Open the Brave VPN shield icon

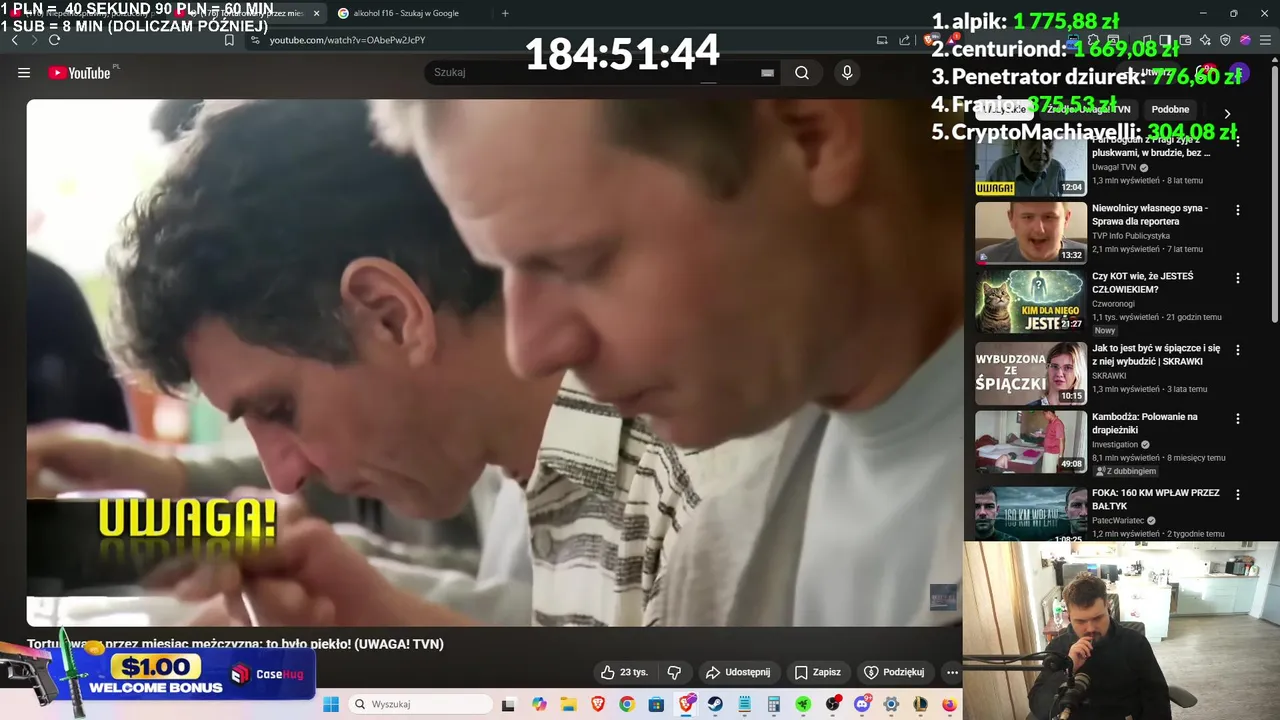pos(1226,40)
